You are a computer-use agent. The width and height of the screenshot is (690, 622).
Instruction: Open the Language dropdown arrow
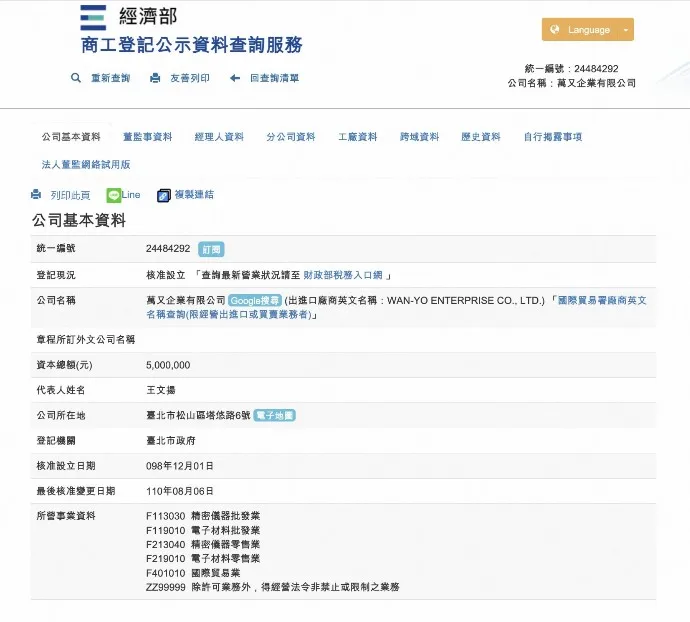625,29
